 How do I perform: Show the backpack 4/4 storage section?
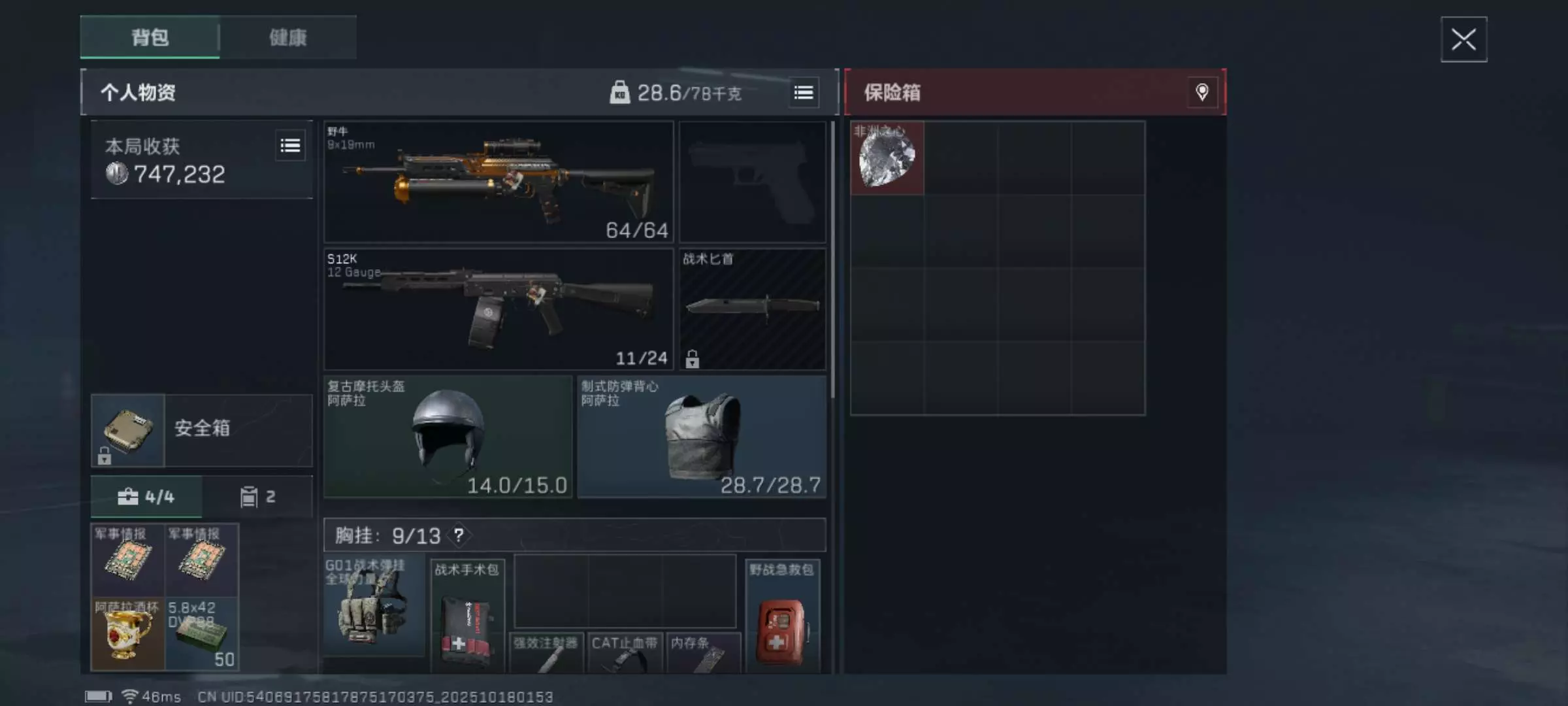(x=146, y=497)
